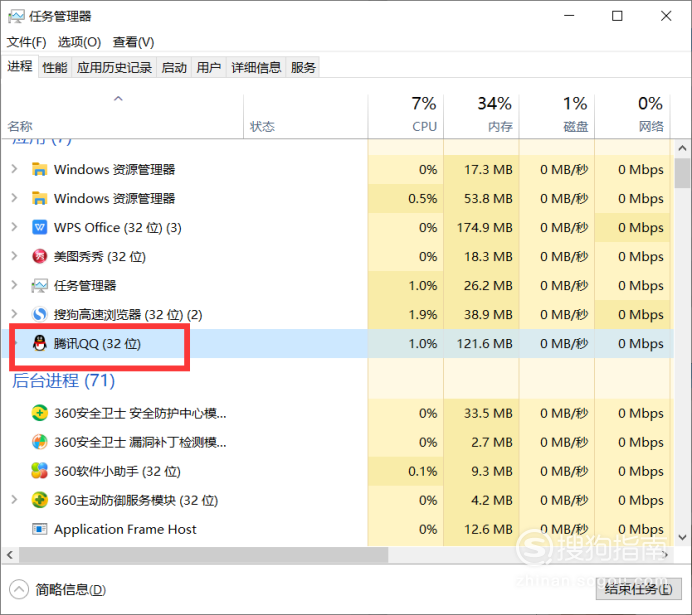This screenshot has width=692, height=615.
Task: Switch to the 用户 tab
Action: [209, 68]
